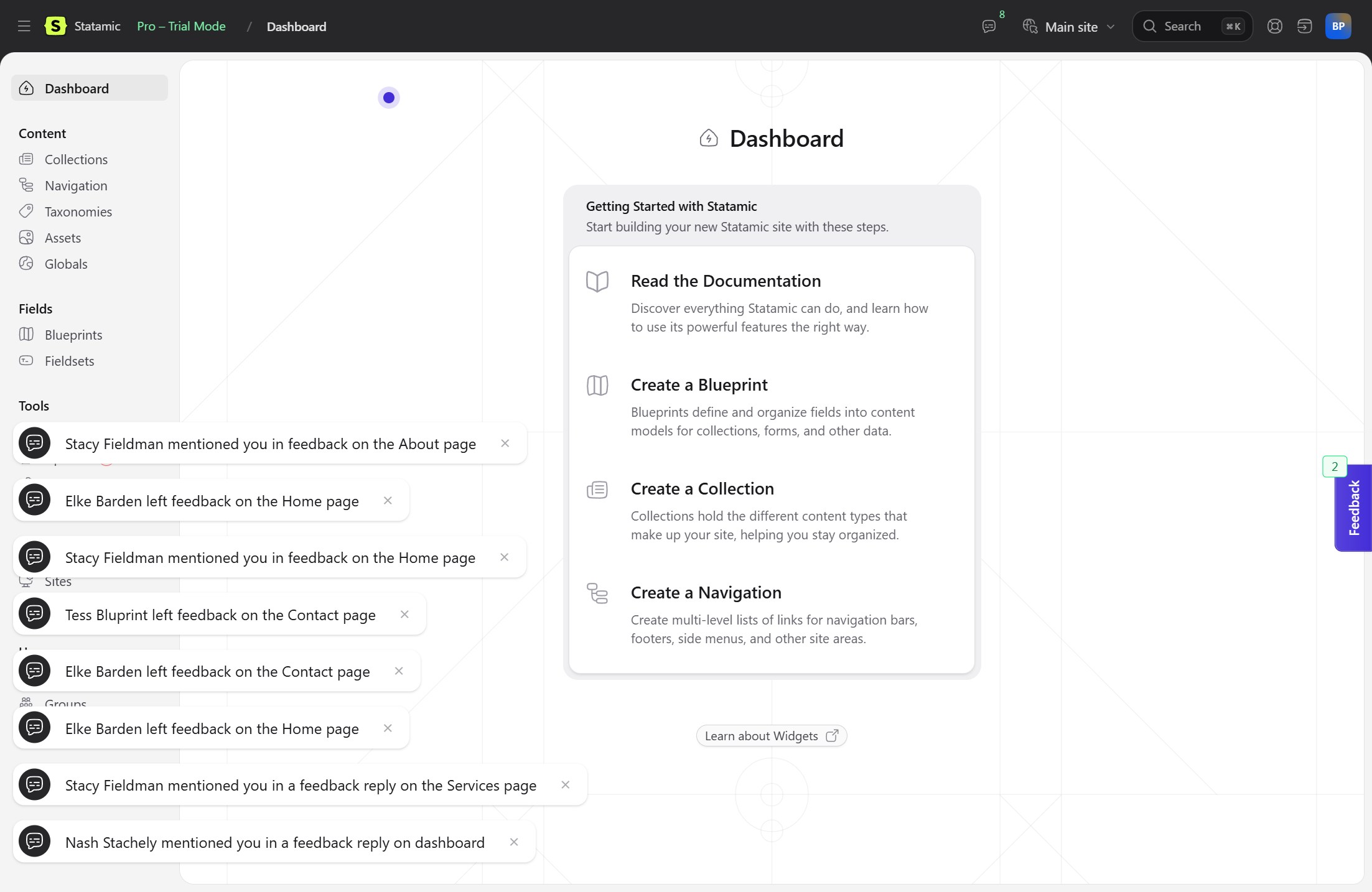Select Globals in the Content sidebar
Screen dimensions: 1372x892
coord(66,264)
